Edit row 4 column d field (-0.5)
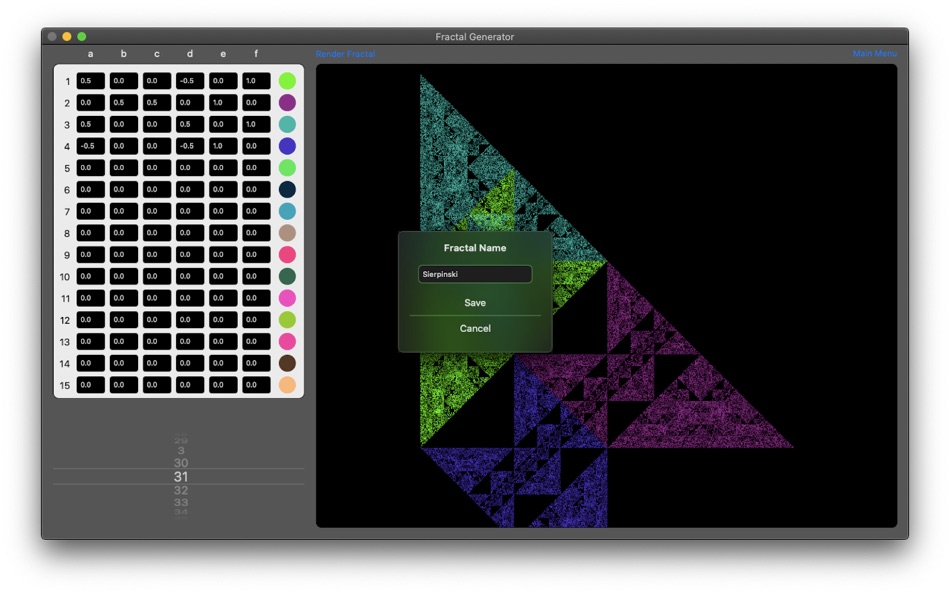Image resolution: width=950 pixels, height=594 pixels. (x=190, y=146)
